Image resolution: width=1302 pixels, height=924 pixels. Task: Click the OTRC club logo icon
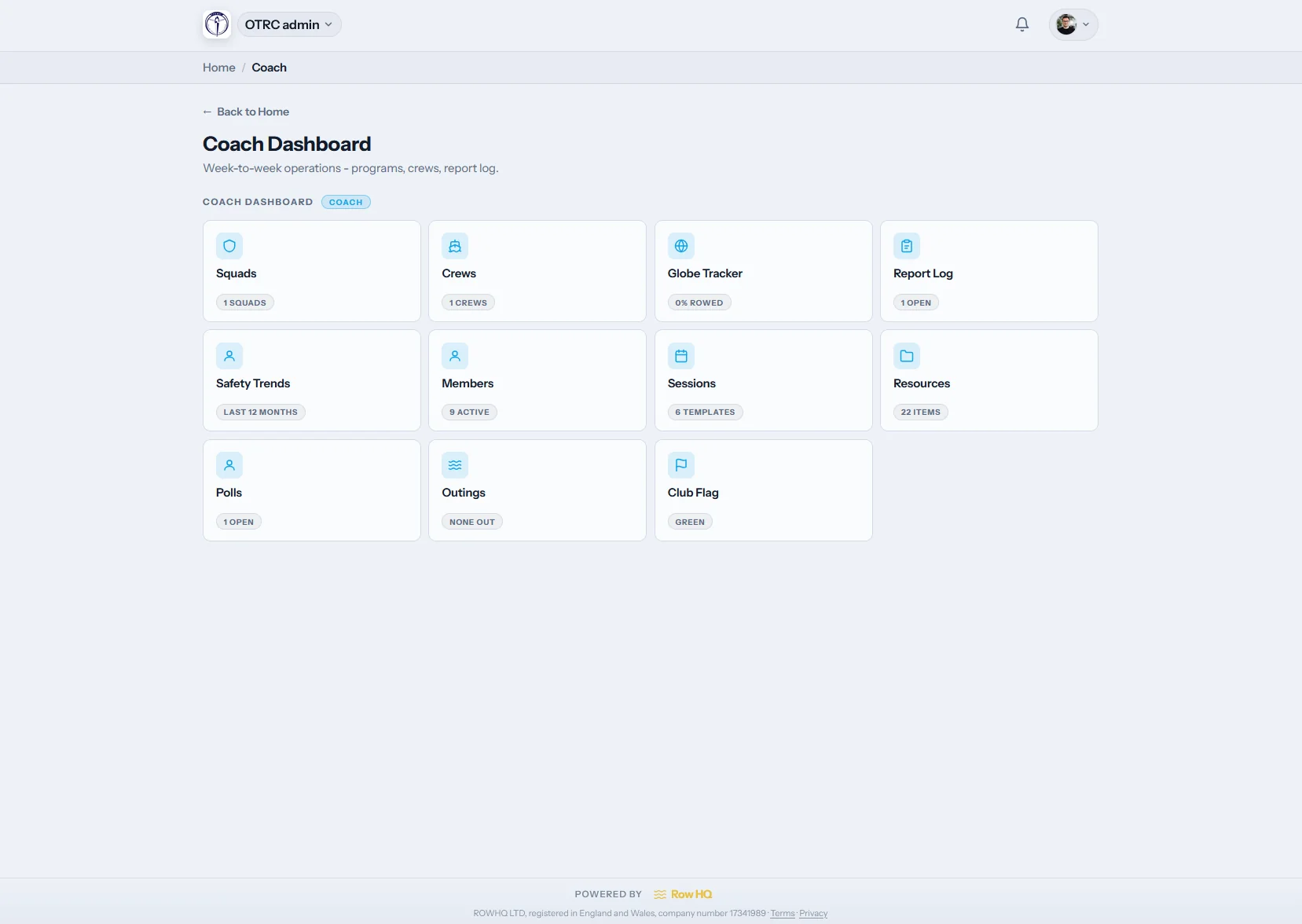[217, 24]
